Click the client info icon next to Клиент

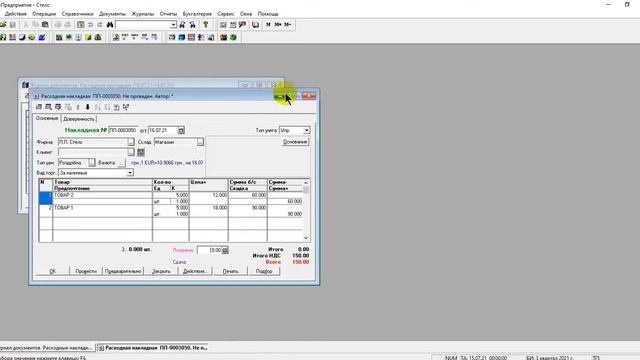[x=141, y=152]
